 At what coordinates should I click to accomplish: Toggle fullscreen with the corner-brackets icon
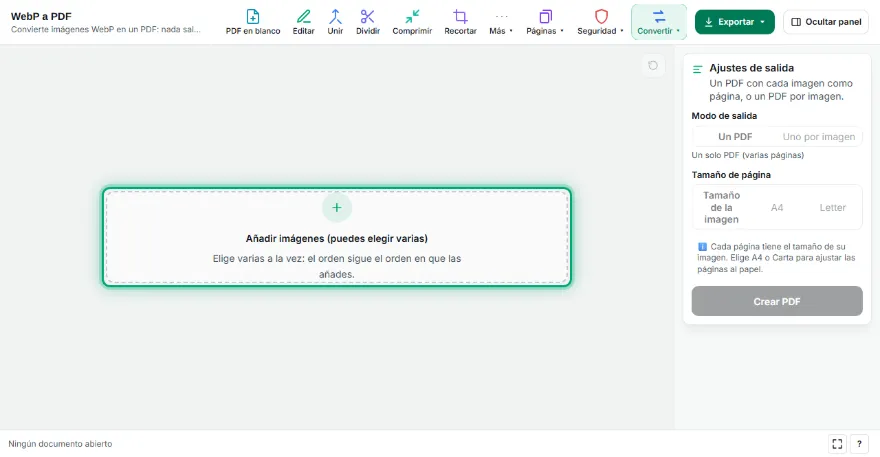837,444
